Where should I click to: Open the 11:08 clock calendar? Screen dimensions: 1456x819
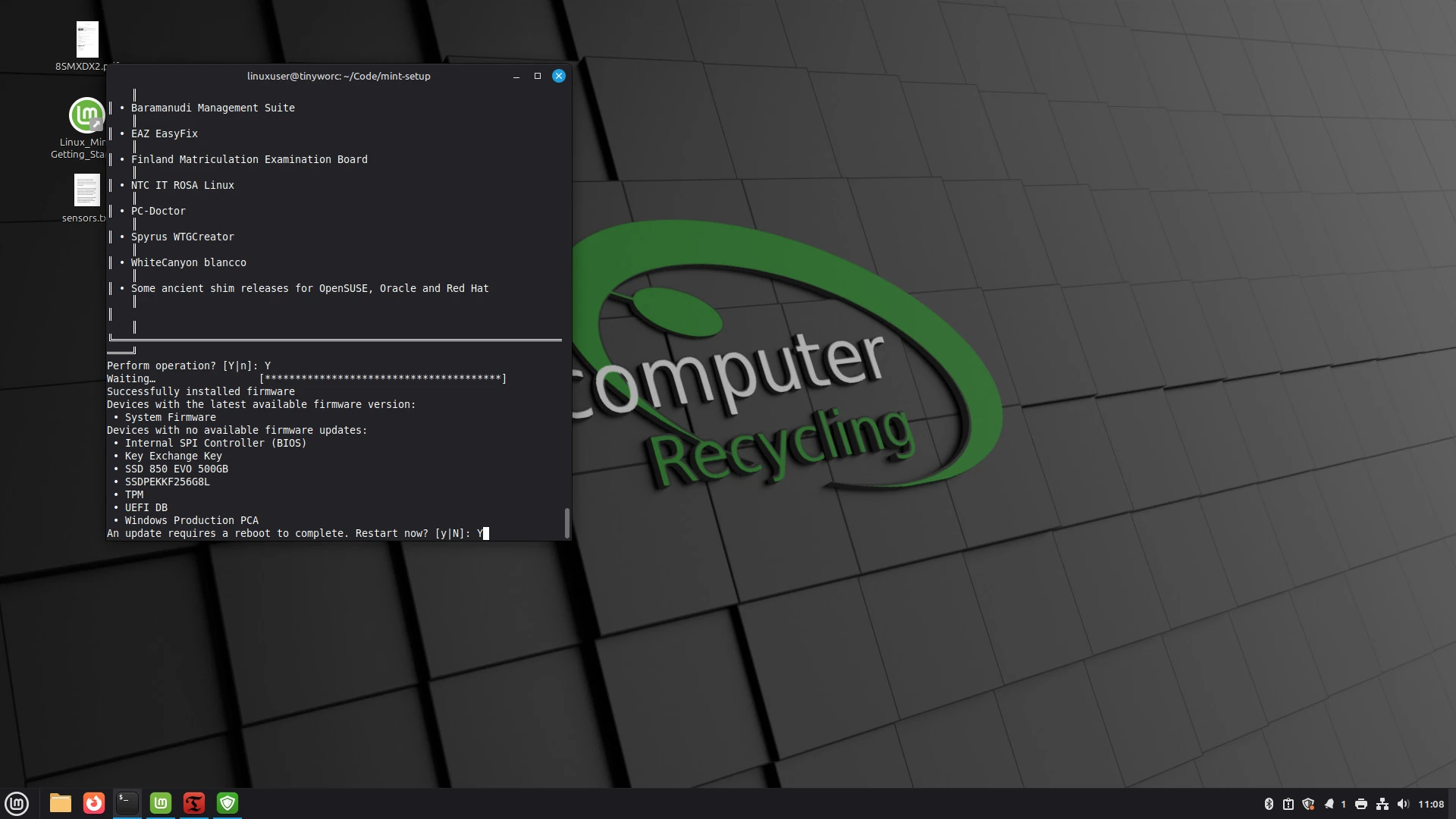[x=1431, y=804]
